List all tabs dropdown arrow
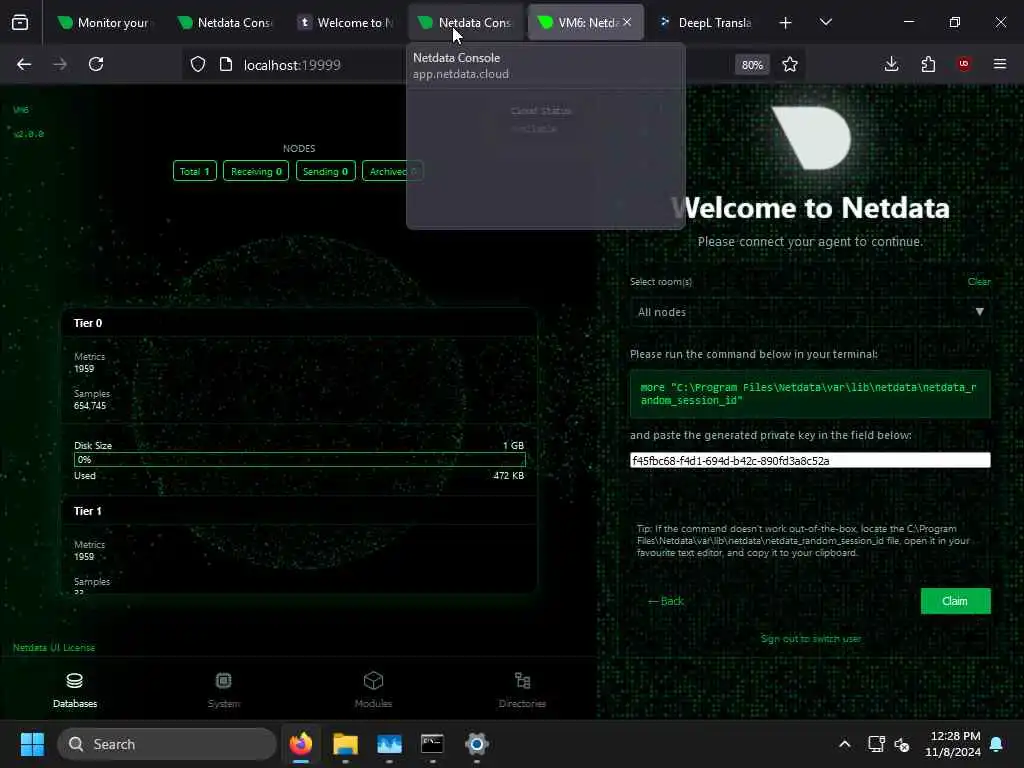1024x768 pixels. (x=825, y=22)
